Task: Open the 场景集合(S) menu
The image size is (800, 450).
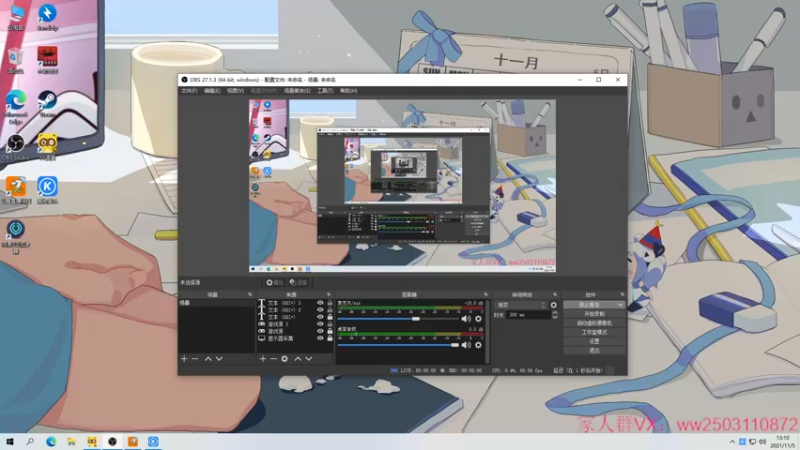Action: (297, 91)
